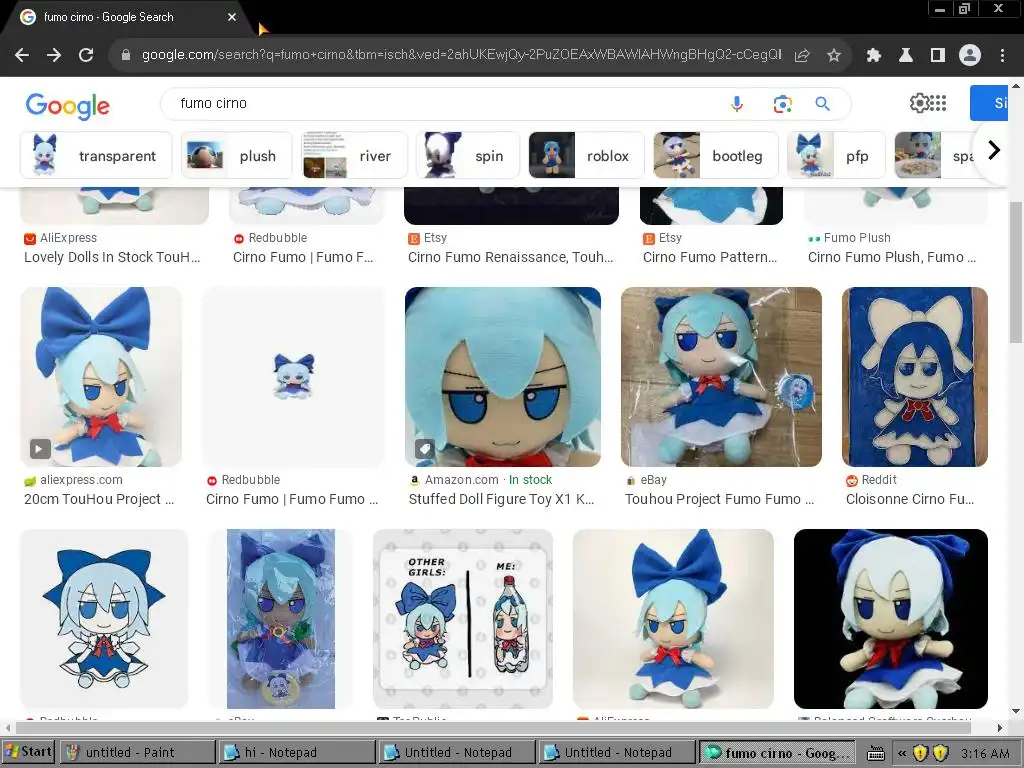Open Cirno Fumo Plush, Fumo ... link
Viewport: 1024px width, 768px height.
[x=892, y=257]
